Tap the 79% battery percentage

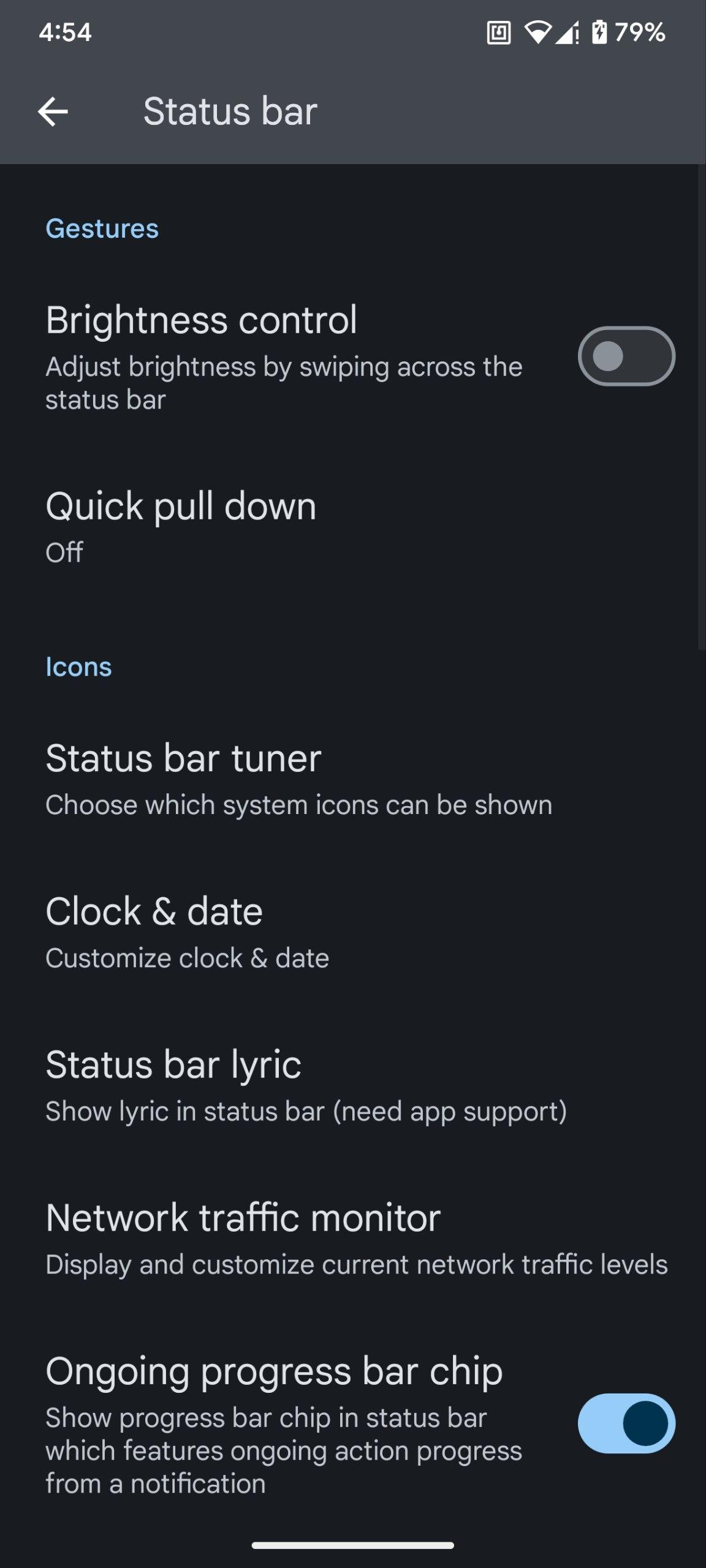pos(640,32)
